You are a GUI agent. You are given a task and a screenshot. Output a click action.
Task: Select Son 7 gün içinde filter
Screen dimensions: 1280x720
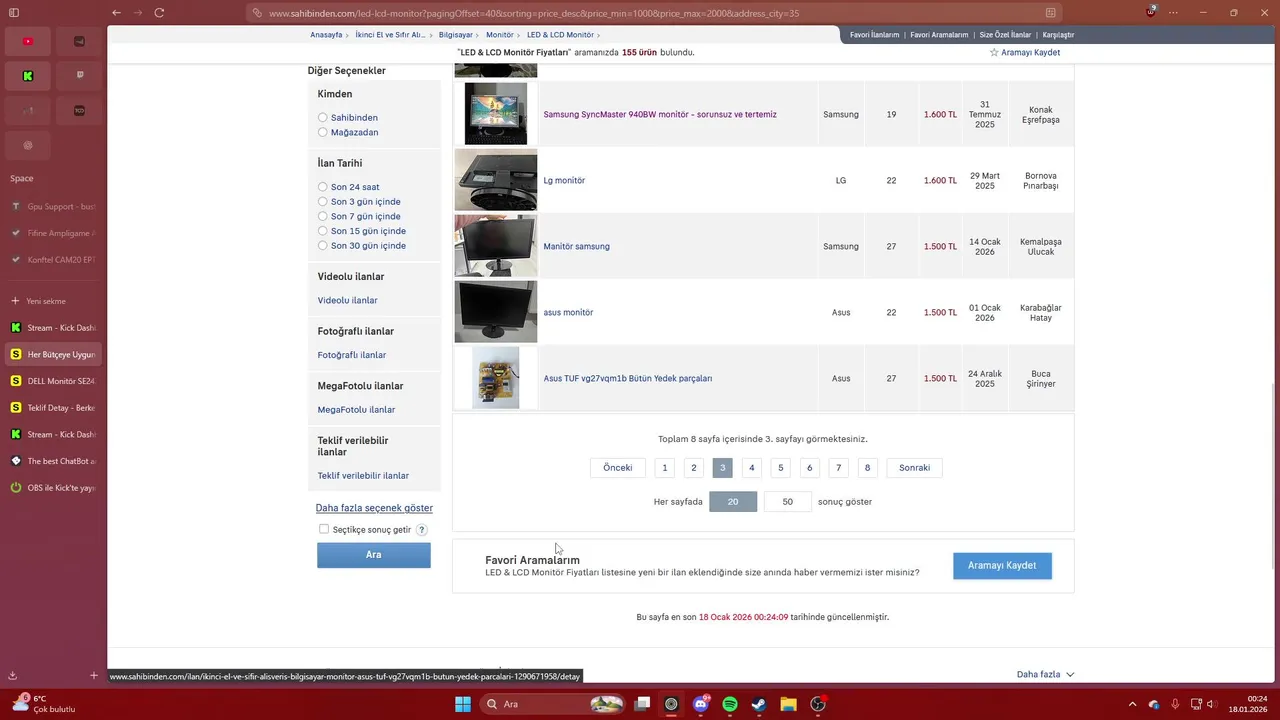(x=322, y=216)
